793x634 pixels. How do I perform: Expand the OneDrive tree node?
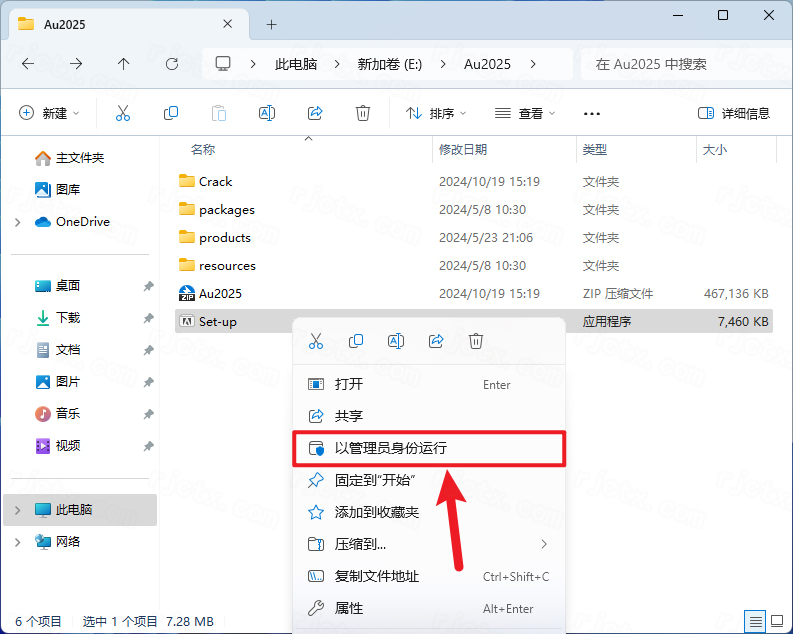click(18, 222)
